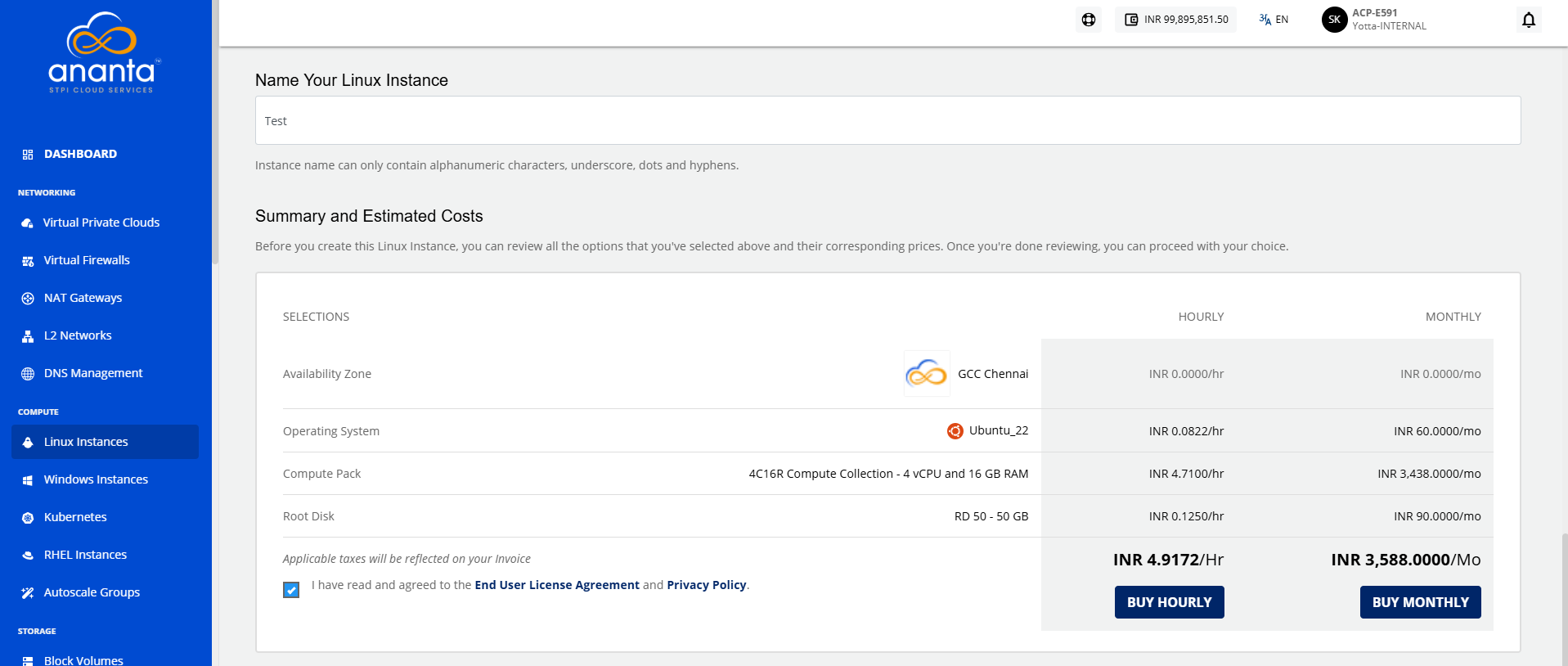Click the Ananta logo in sidebar
1568x666 pixels.
[x=102, y=52]
